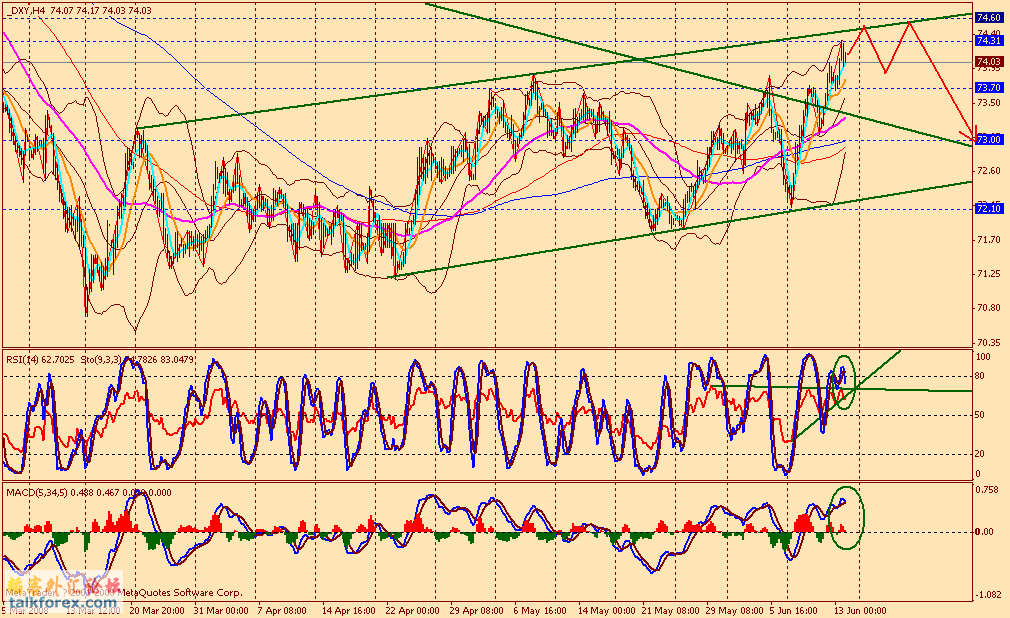Screen dimensions: 1010x618
Task: Click the 29 May 08:00 date label
Action: [734, 610]
